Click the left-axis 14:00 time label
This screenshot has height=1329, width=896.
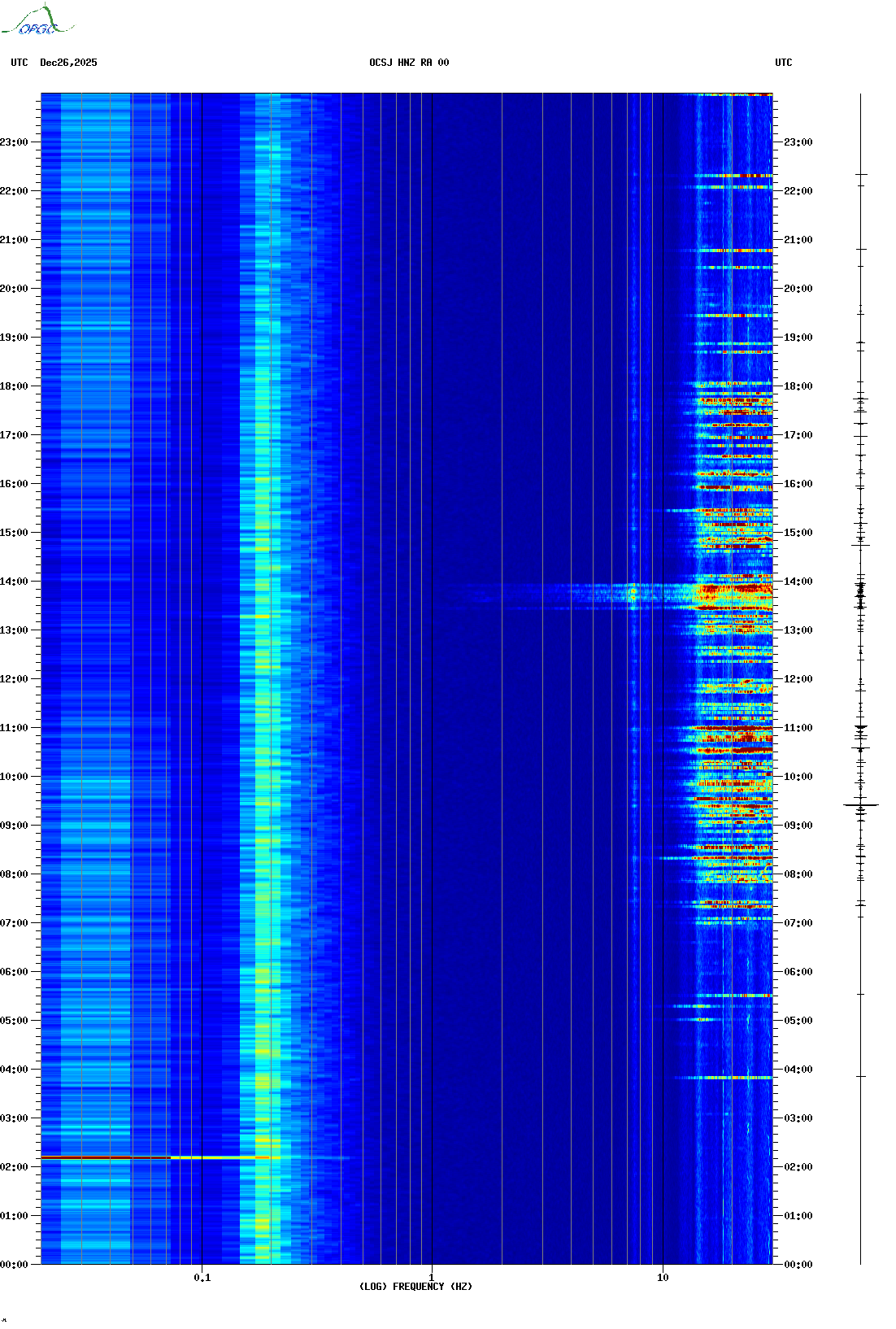tap(14, 582)
